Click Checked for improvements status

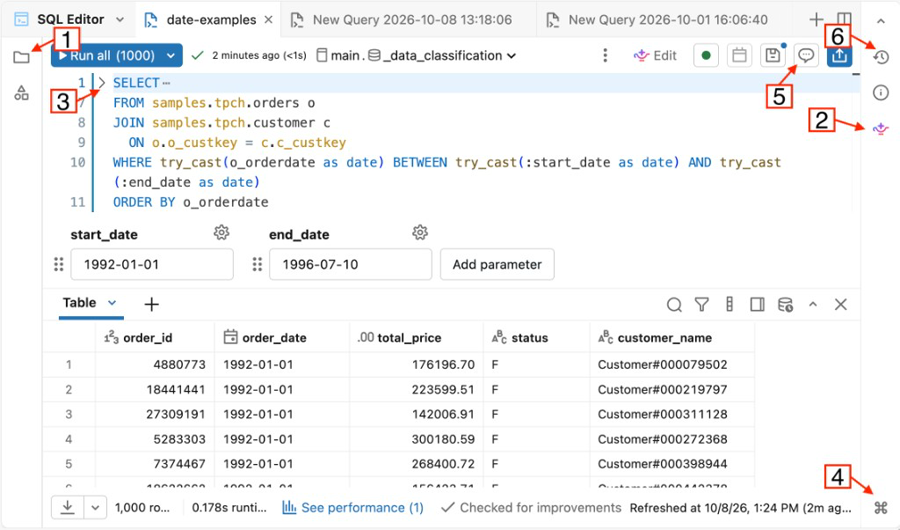532,508
